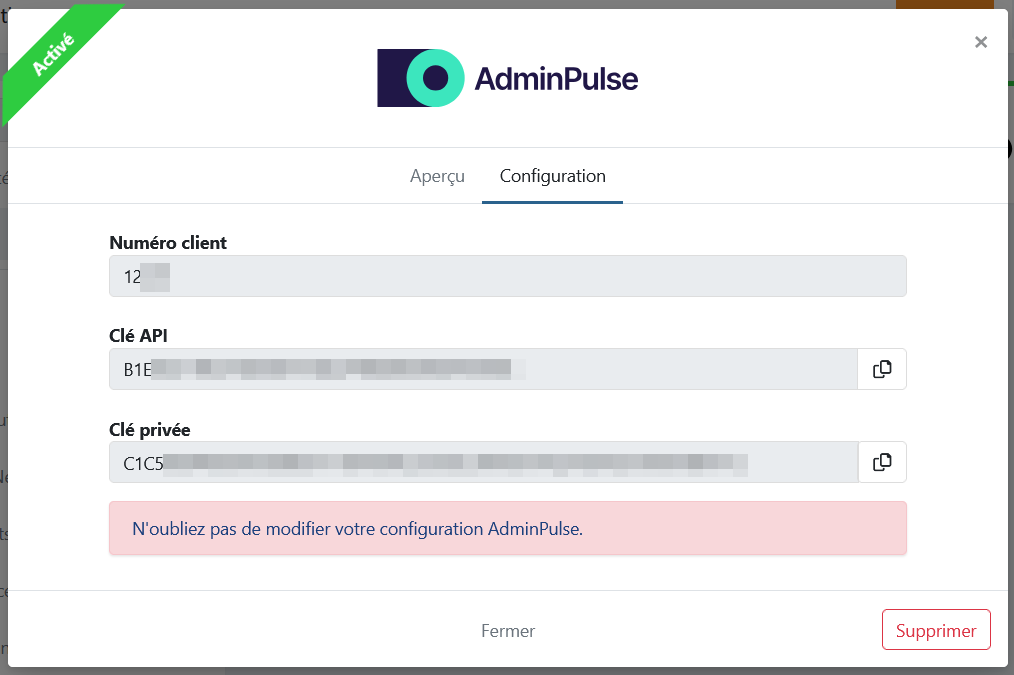Focus the Numéro client field
1014x675 pixels.
click(508, 276)
